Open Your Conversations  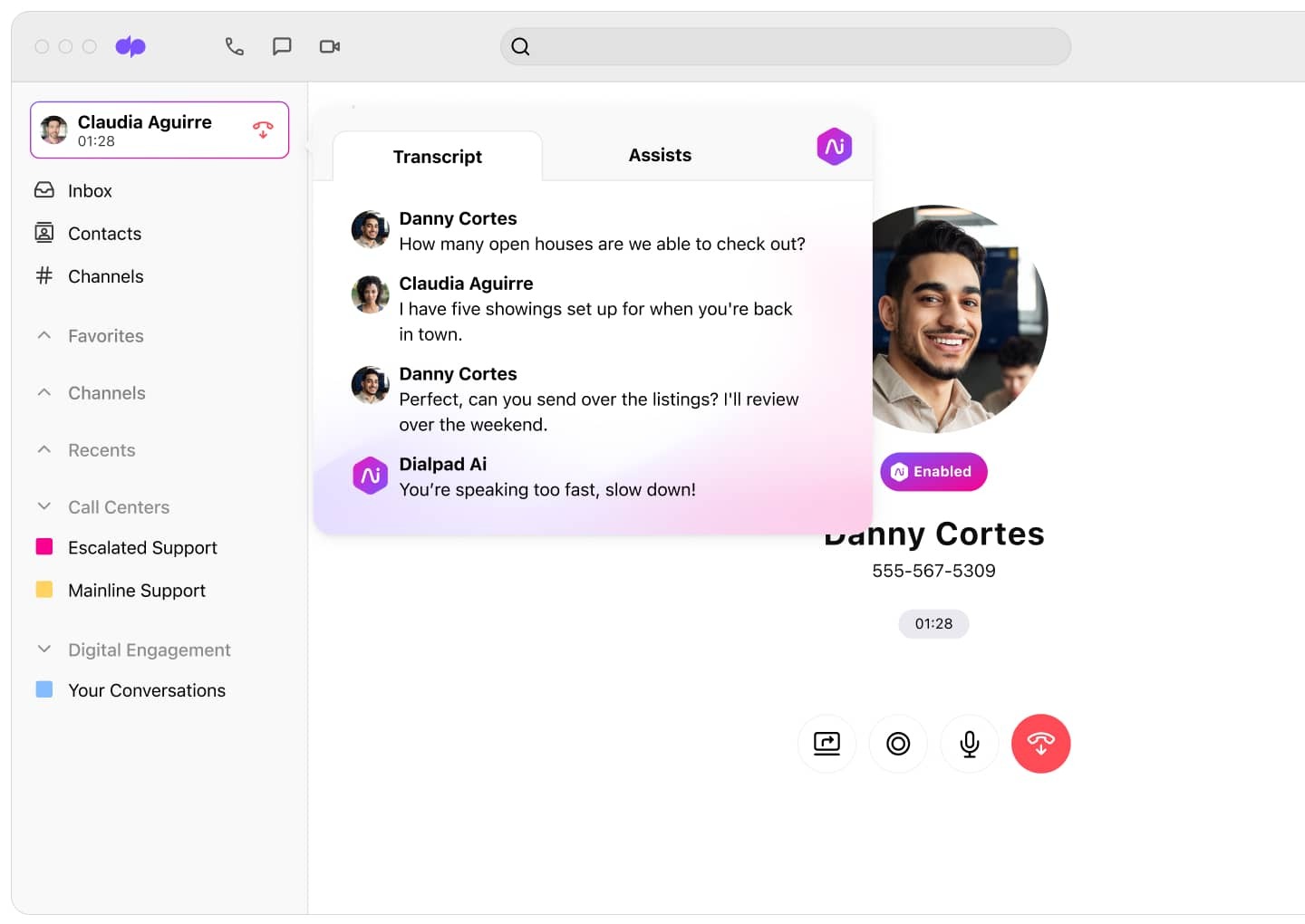(x=147, y=689)
